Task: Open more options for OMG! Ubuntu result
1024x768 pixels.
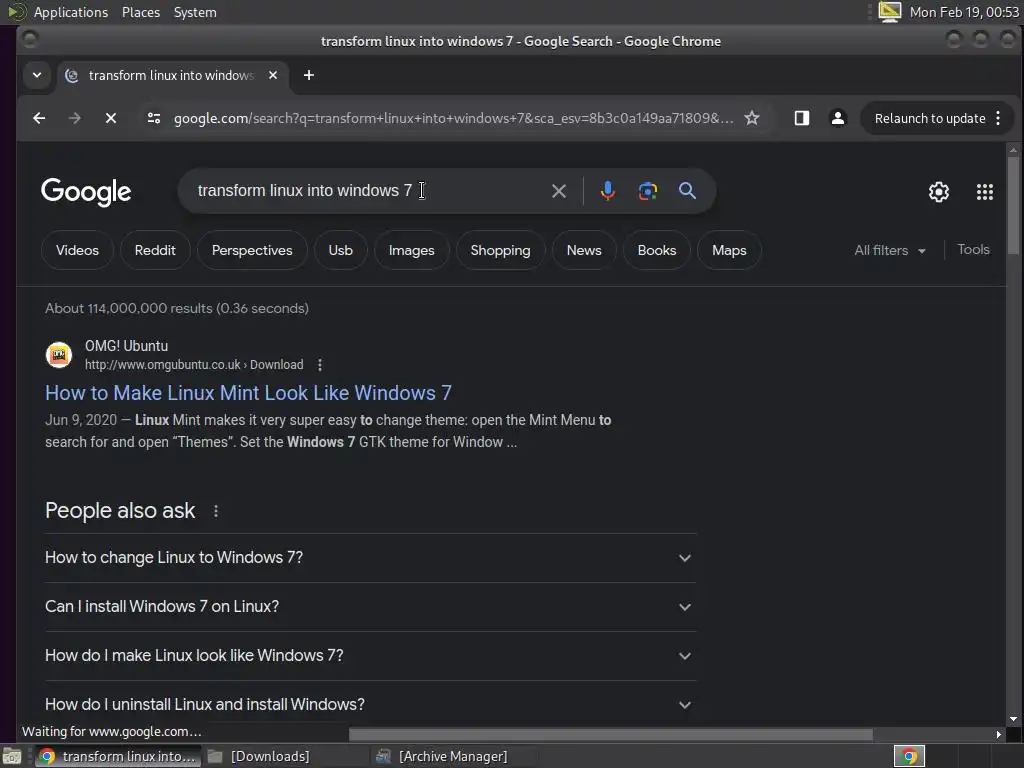Action: 320,365
